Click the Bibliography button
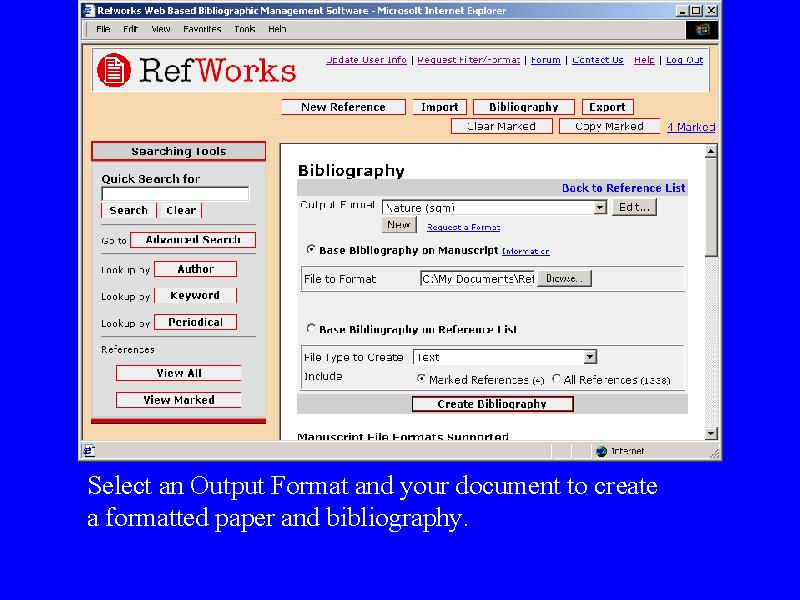The width and height of the screenshot is (800, 600). (x=523, y=107)
